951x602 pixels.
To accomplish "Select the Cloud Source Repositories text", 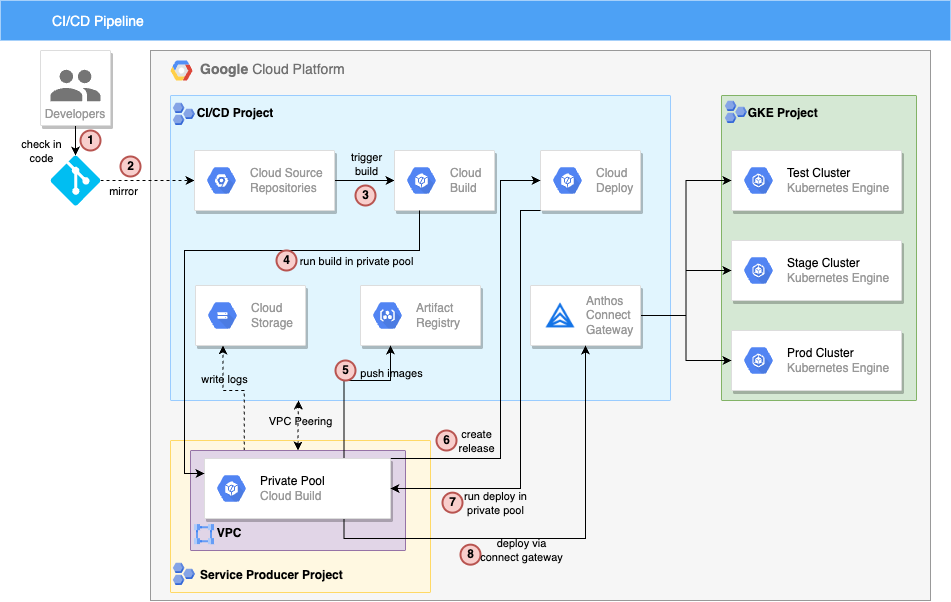I will [x=286, y=180].
